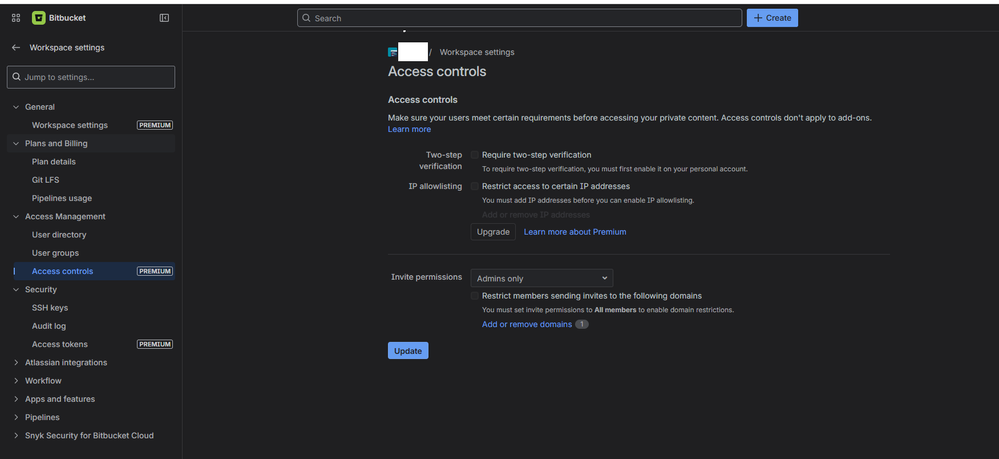Screen dimensions: 999x459
Task: Open Pipelines usage page
Action: (62, 198)
